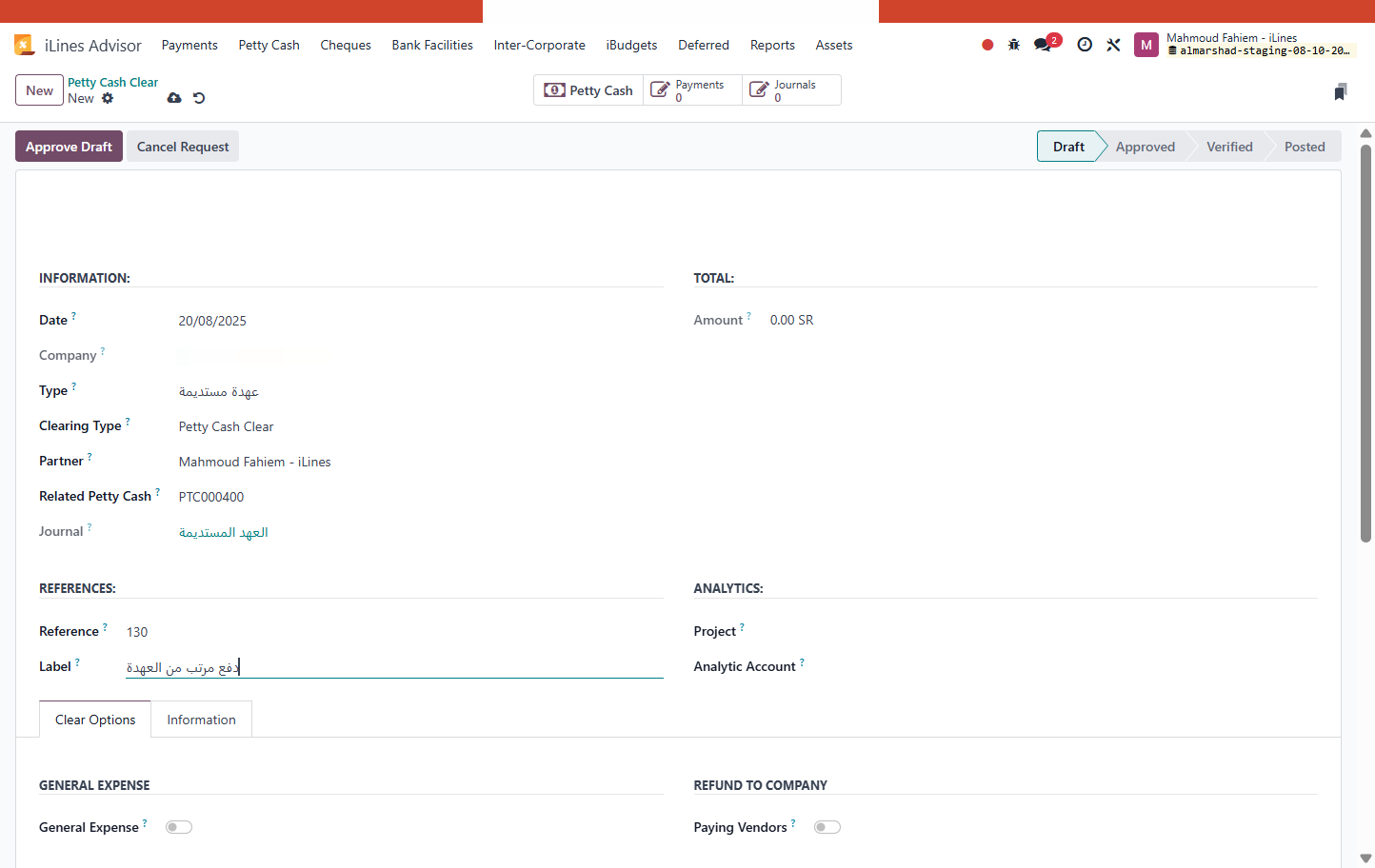
Task: Open the activities clock icon
Action: (1085, 45)
